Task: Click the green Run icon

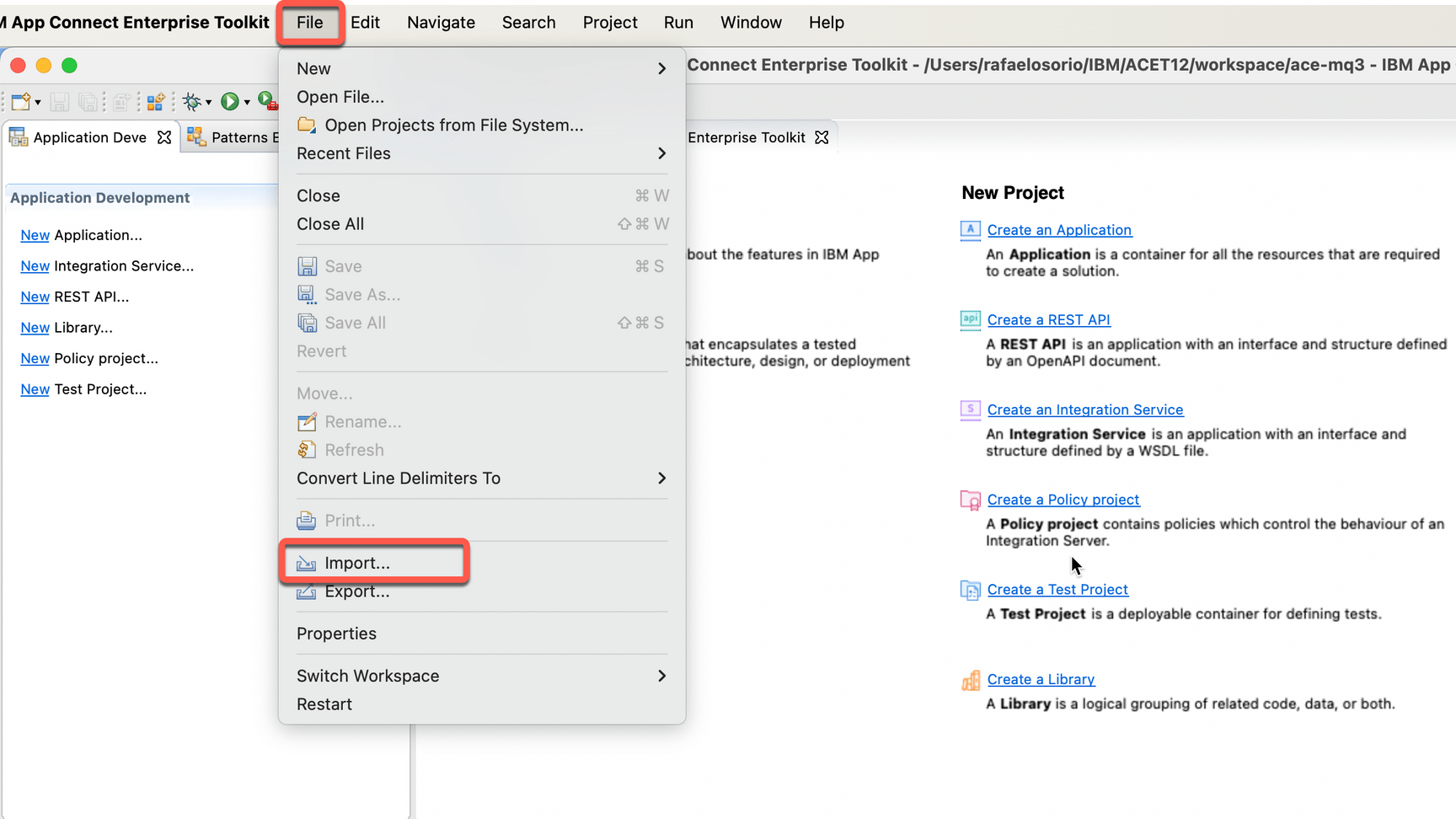Action: pos(229,102)
